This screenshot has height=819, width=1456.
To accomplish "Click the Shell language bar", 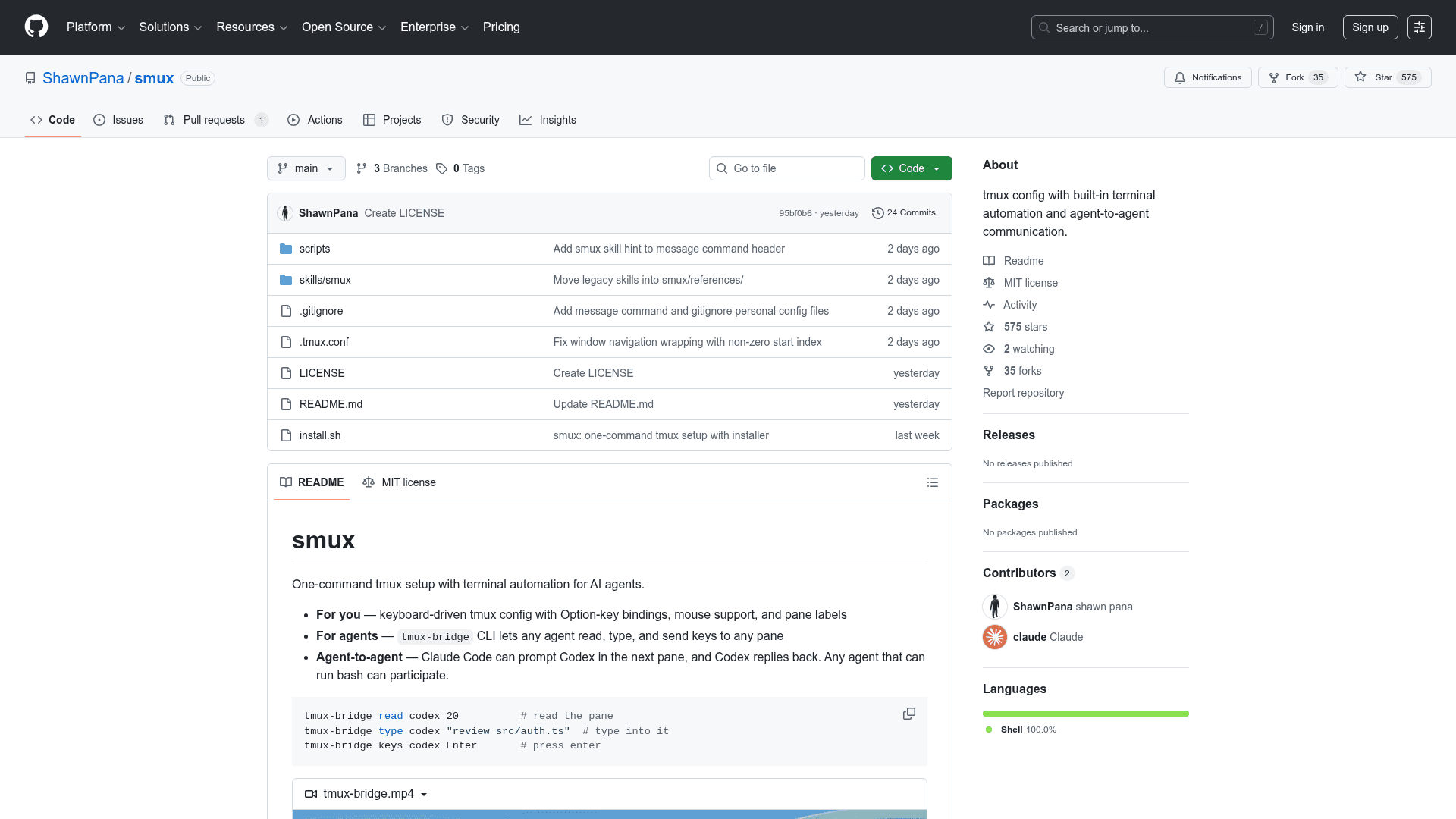I will click(x=1085, y=714).
